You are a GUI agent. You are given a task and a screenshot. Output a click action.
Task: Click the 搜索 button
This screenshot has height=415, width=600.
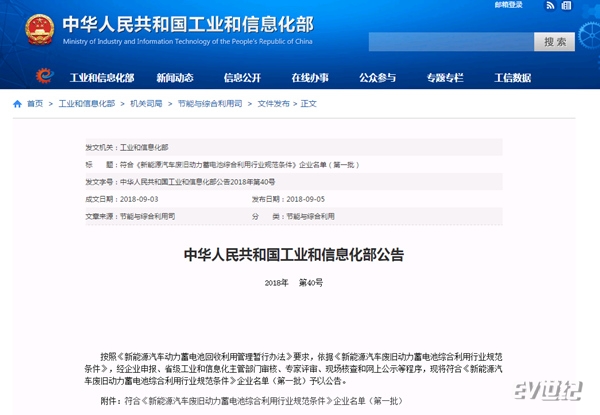pos(554,42)
